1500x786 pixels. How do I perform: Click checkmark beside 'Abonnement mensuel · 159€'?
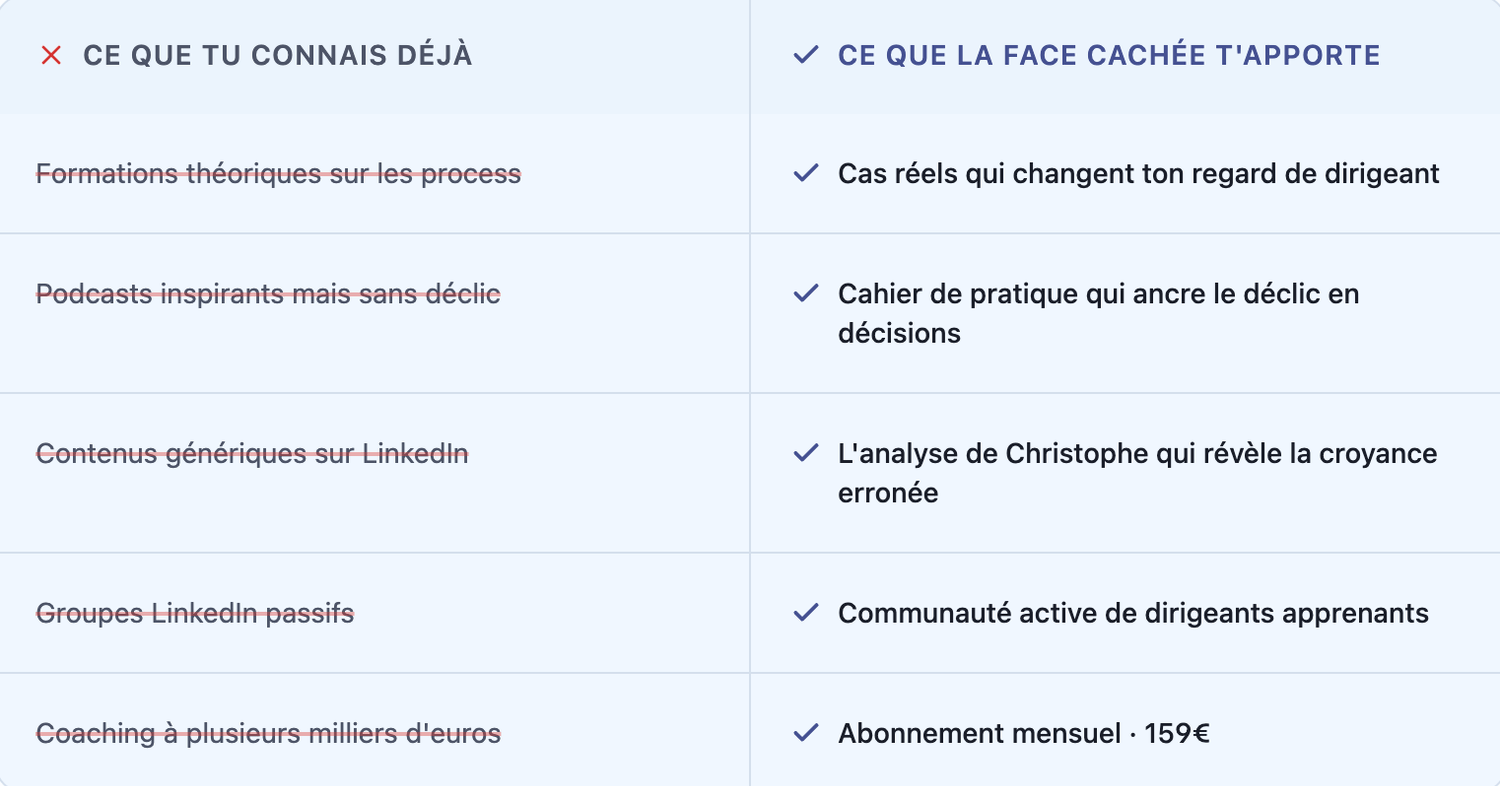click(x=805, y=733)
